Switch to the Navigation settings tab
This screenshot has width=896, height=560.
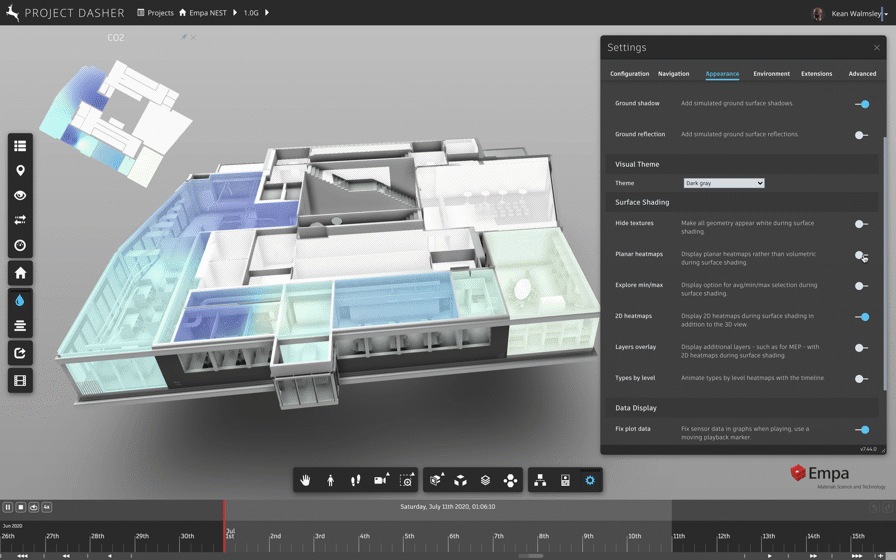(673, 74)
